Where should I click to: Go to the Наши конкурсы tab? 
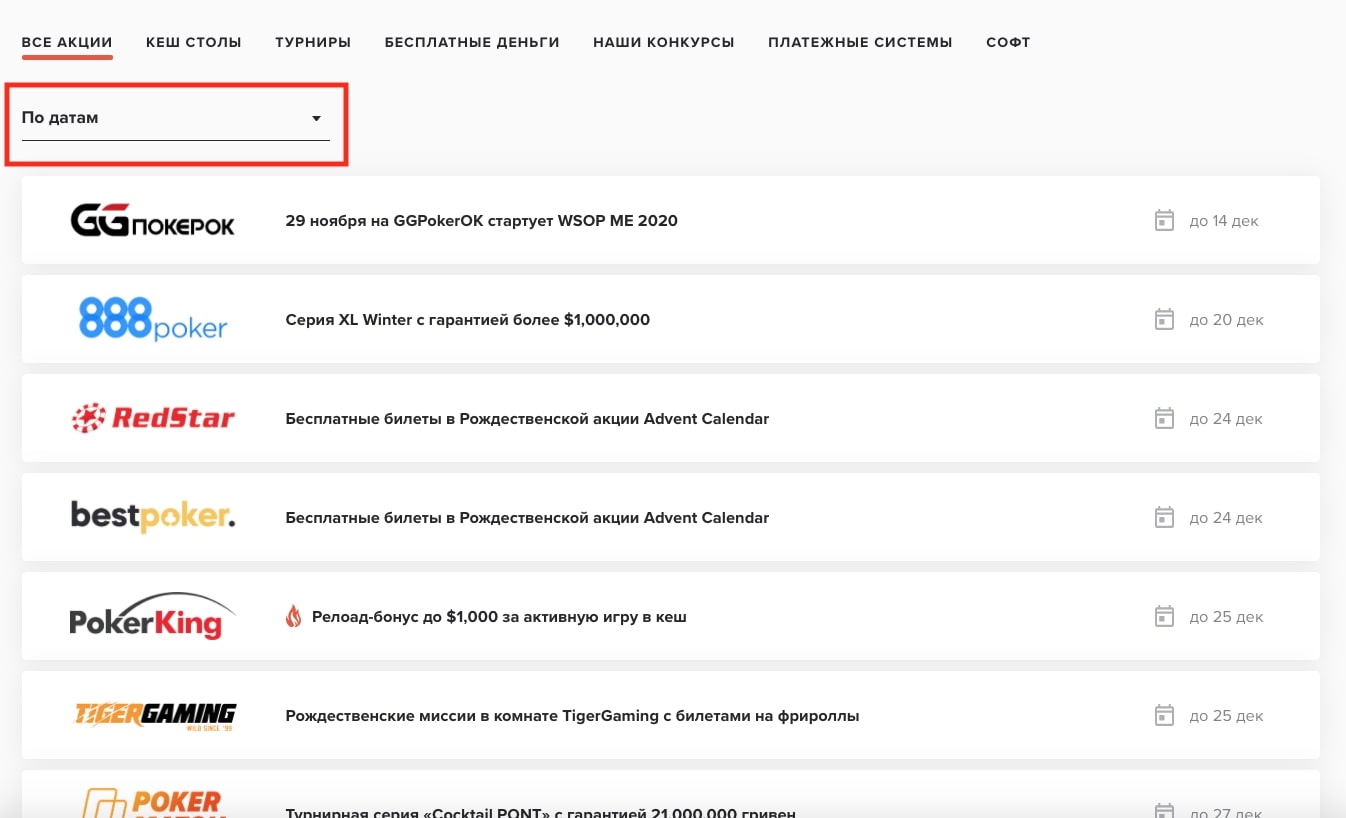(x=664, y=42)
